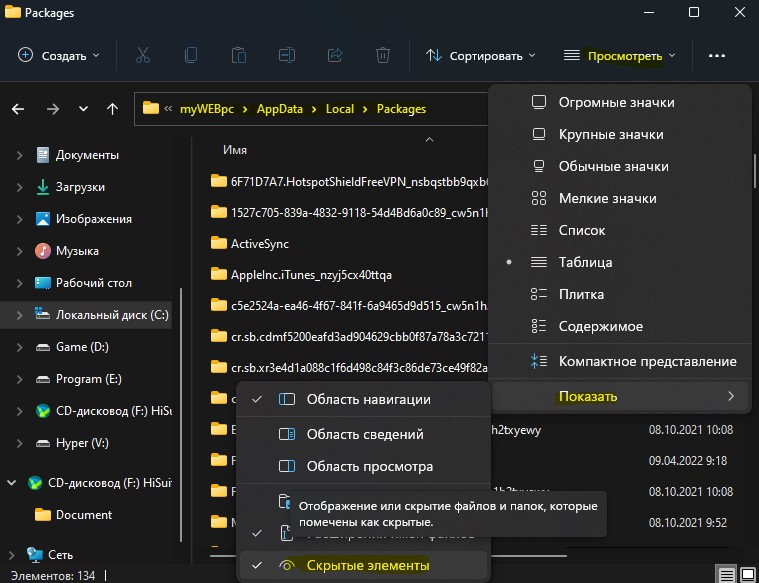Click the Share icon in toolbar
Viewport: 759px width, 583px height.
(335, 55)
